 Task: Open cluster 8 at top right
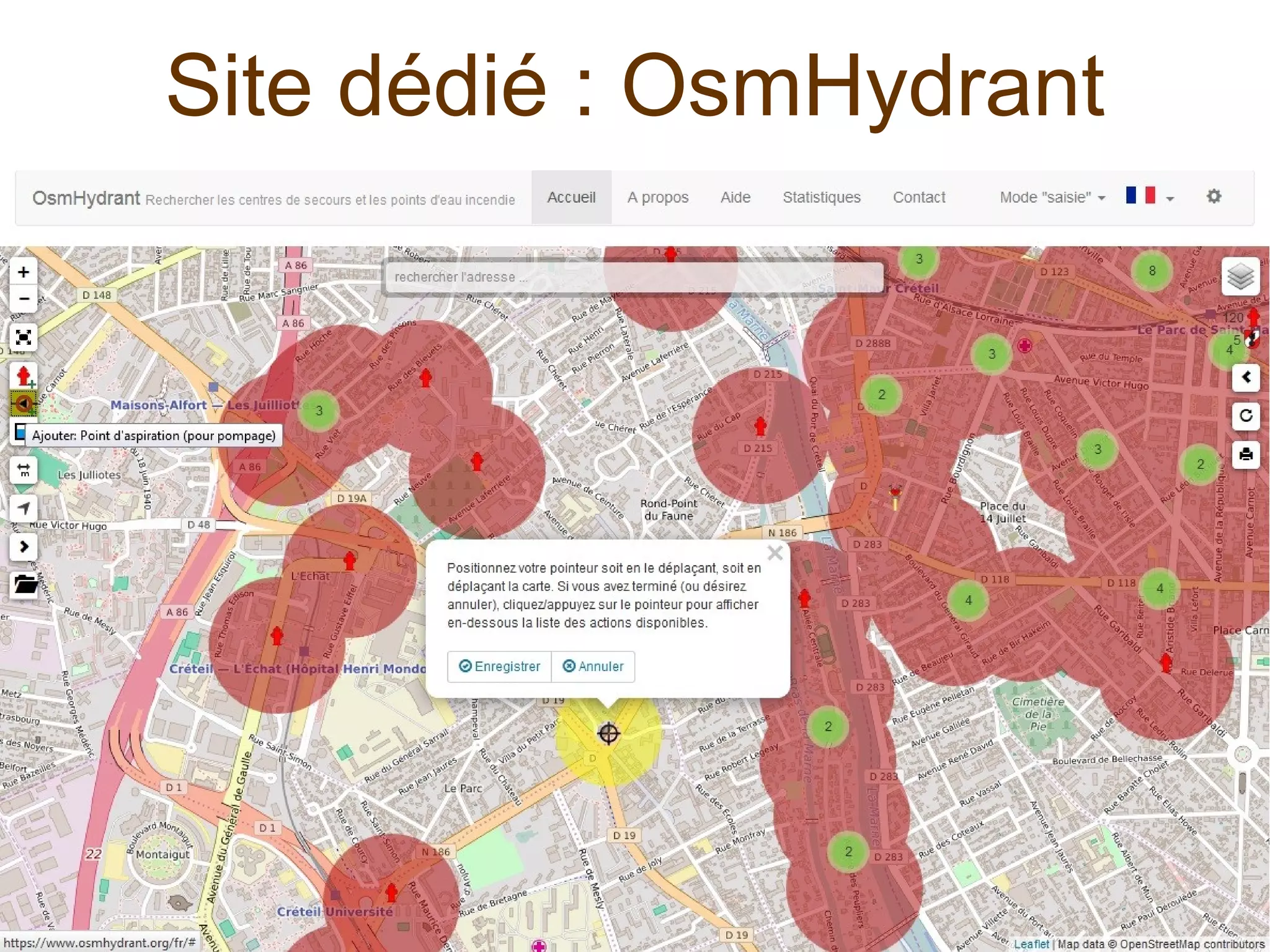pyautogui.click(x=1152, y=270)
